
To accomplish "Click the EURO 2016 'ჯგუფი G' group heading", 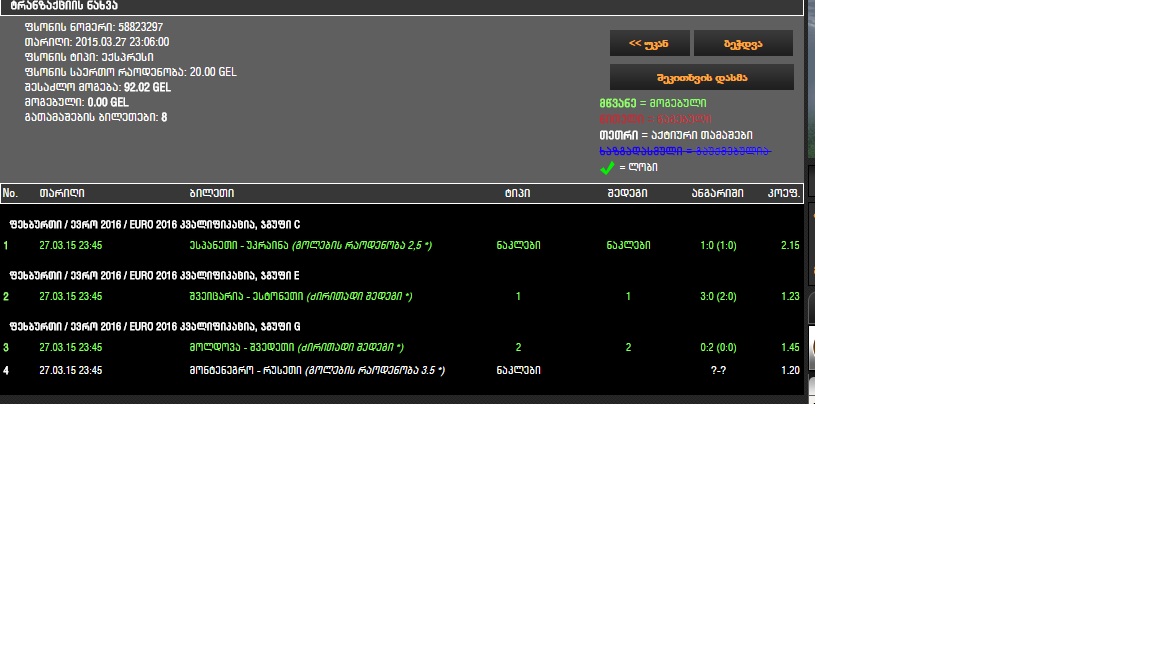I will tap(154, 326).
